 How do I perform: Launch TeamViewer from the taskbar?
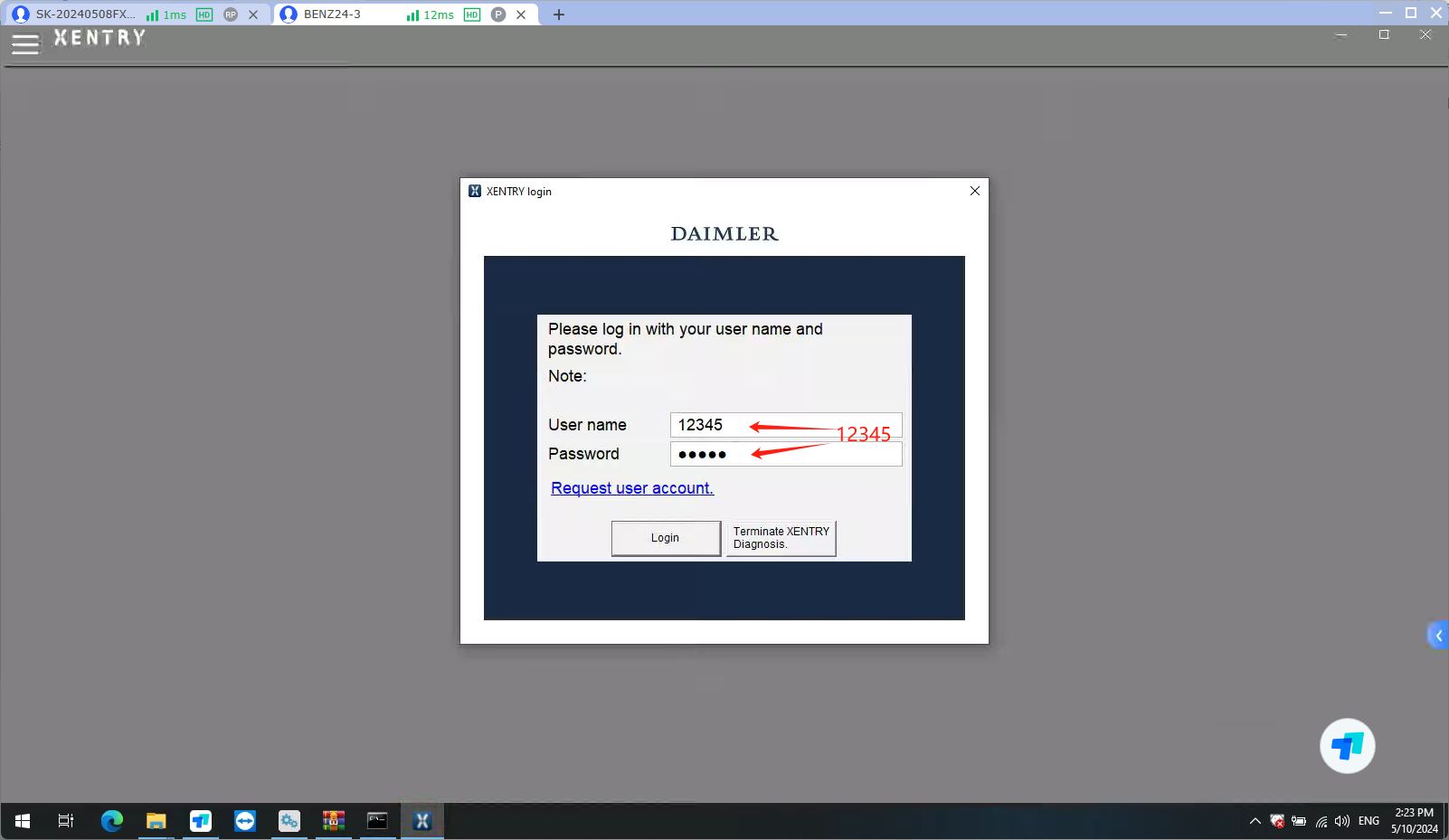[244, 821]
